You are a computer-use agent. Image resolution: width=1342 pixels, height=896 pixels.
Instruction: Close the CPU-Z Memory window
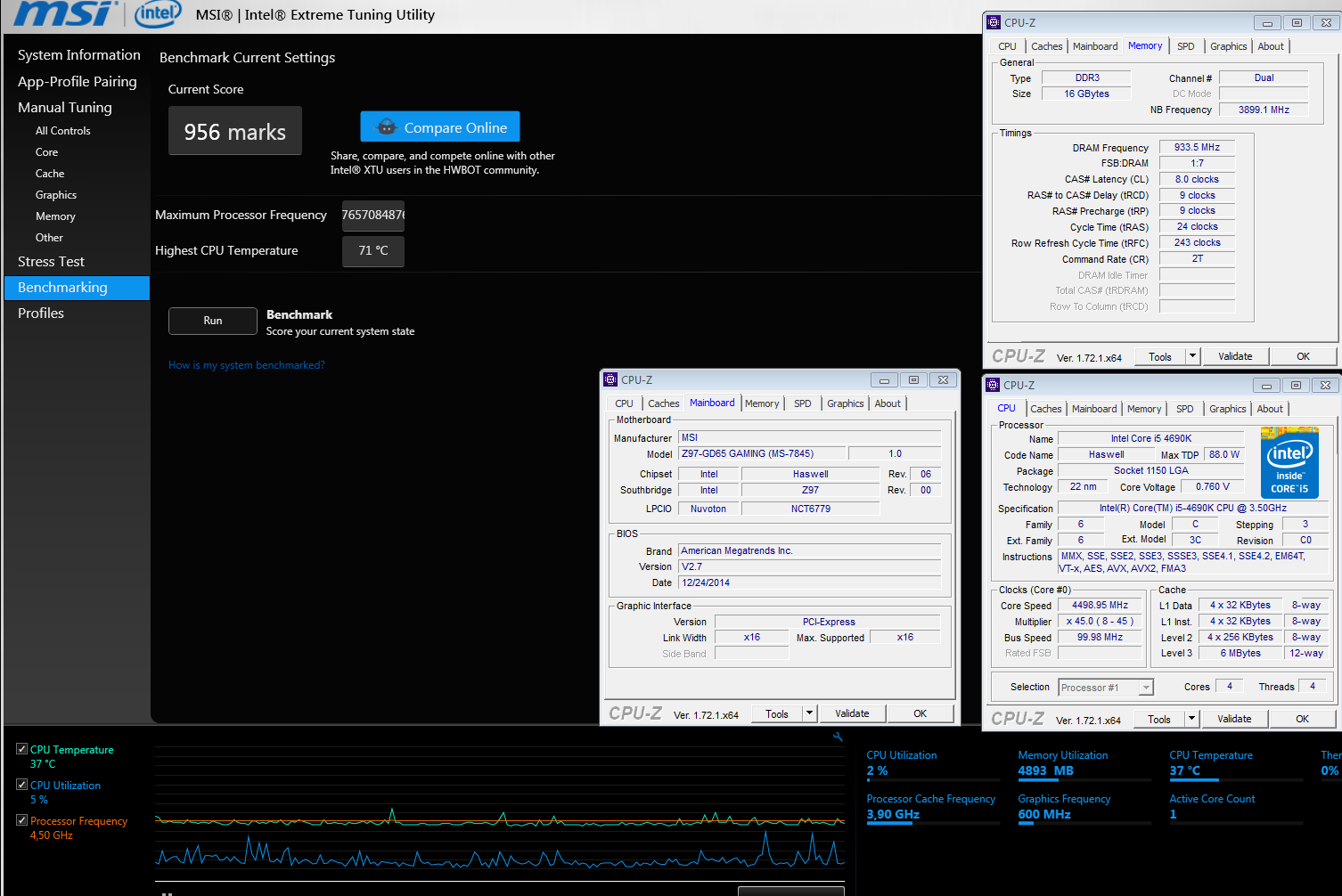pyautogui.click(x=1326, y=22)
